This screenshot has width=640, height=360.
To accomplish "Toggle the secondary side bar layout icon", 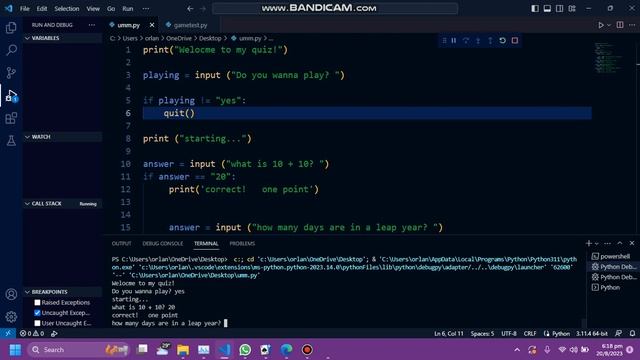I will point(560,8).
